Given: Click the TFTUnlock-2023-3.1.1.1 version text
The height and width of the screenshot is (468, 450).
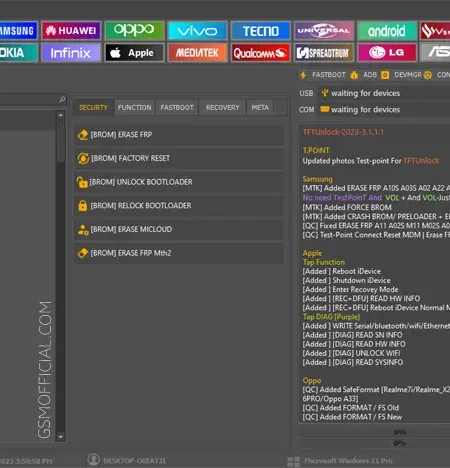Looking at the screenshot, I should [343, 132].
